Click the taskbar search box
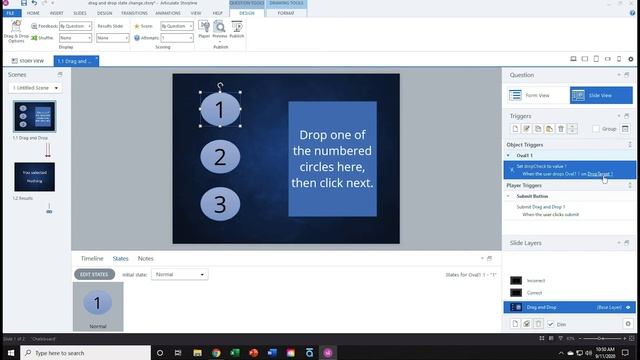This screenshot has width=640, height=360. 86,353
